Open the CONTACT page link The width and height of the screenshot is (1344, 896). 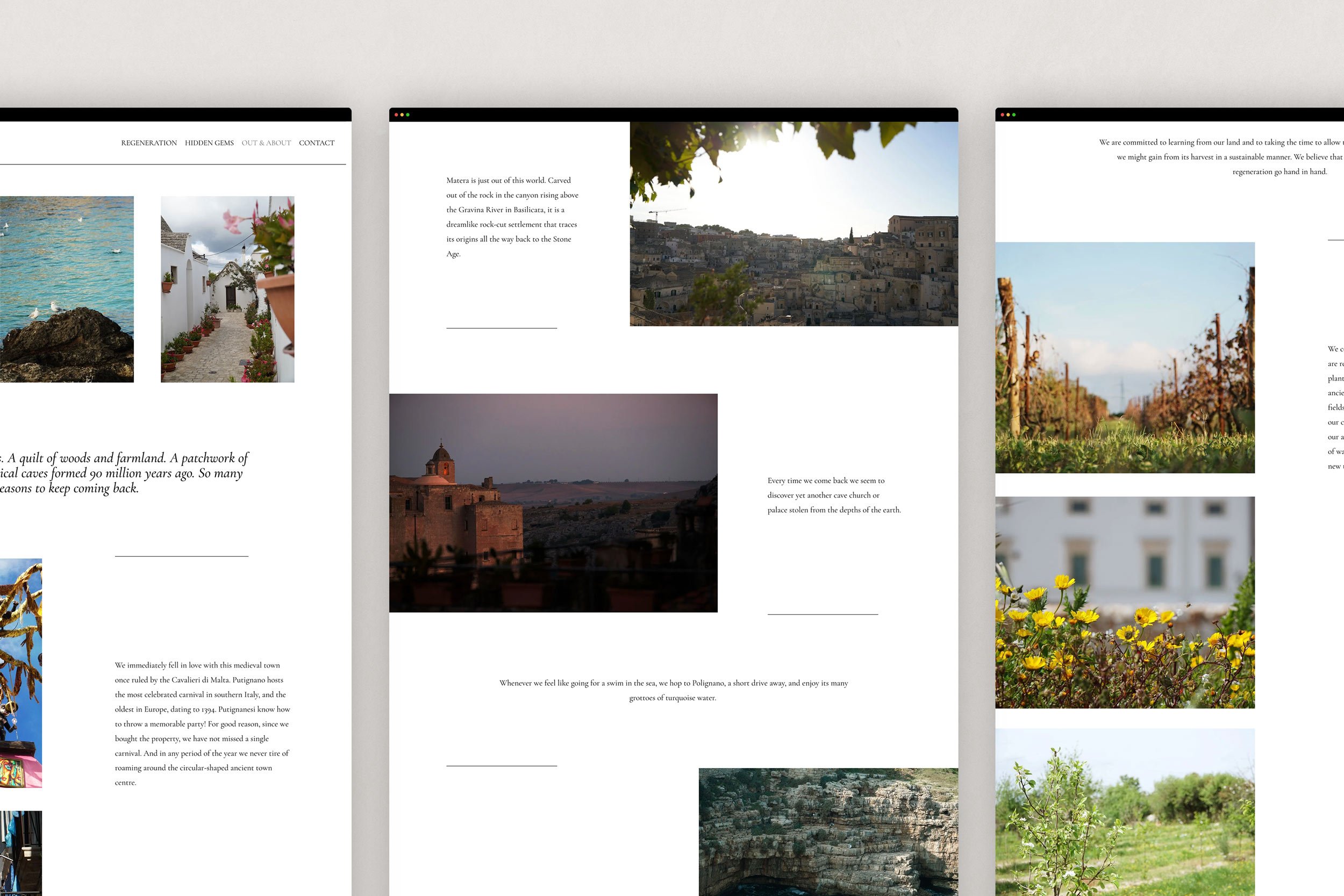coord(317,143)
